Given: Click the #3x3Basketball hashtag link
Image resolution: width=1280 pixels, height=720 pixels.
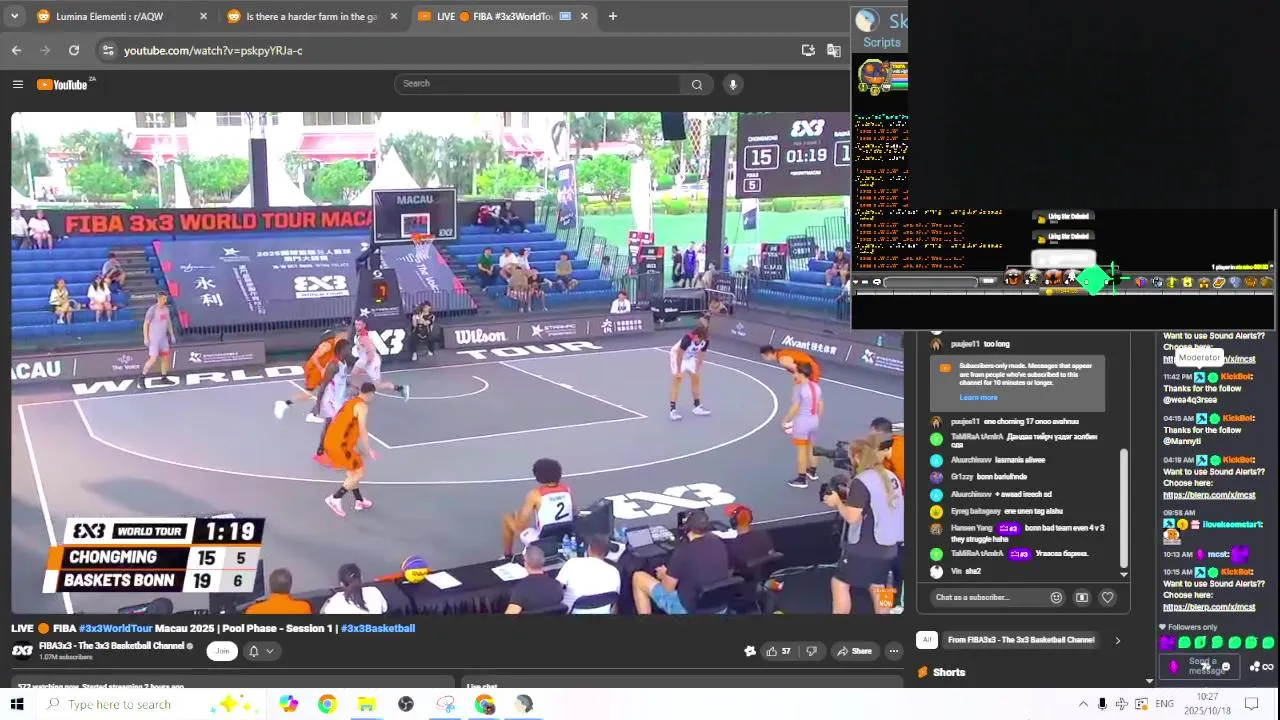Looking at the screenshot, I should click(x=377, y=628).
